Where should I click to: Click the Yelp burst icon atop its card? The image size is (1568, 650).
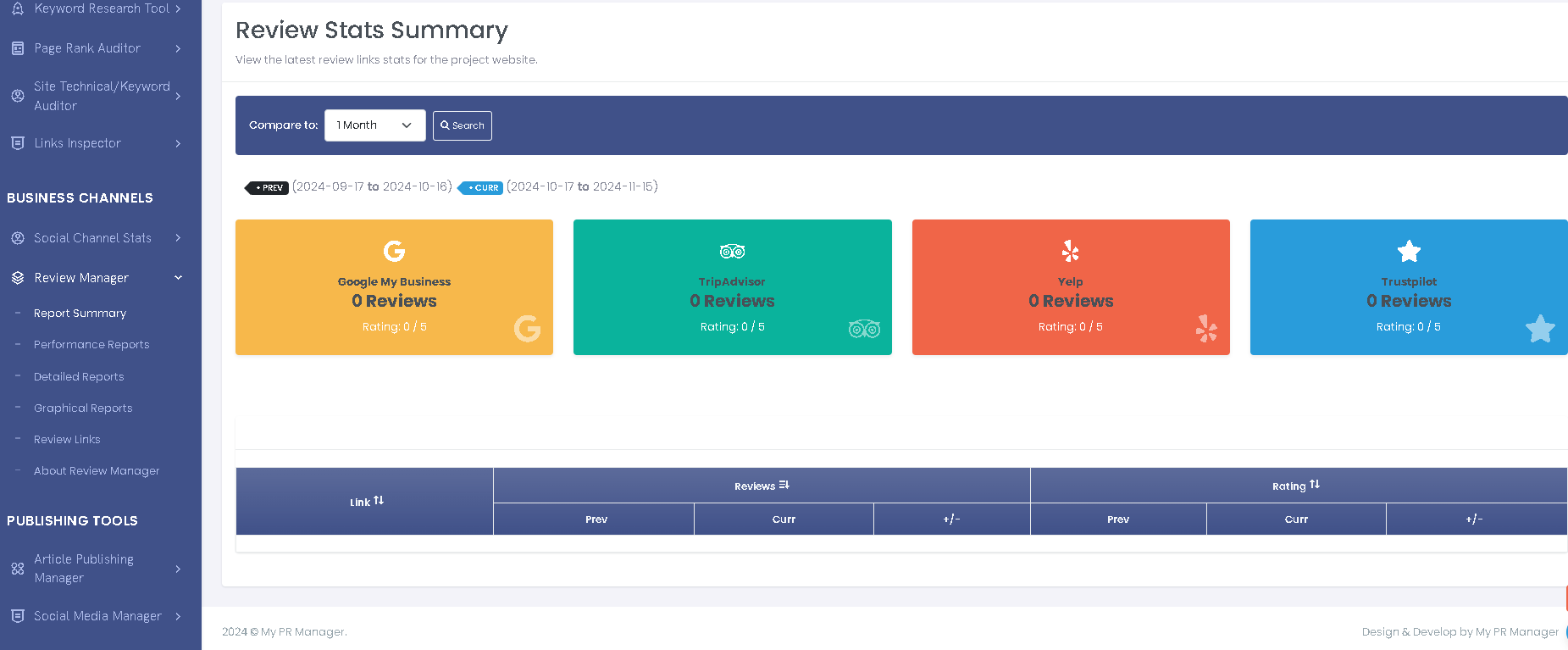(x=1071, y=251)
